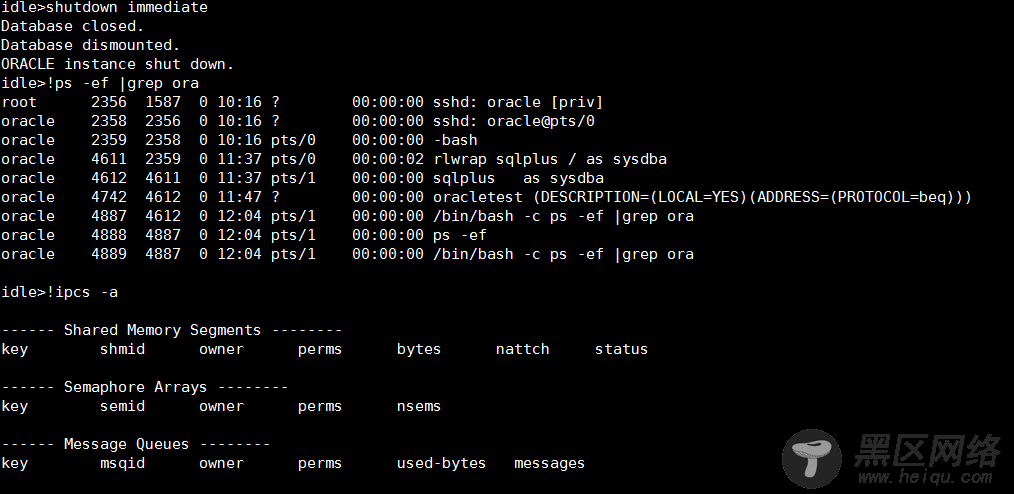Click the mushroom watermark logo icon
Viewport: 1014px width, 494px height.
click(x=812, y=458)
